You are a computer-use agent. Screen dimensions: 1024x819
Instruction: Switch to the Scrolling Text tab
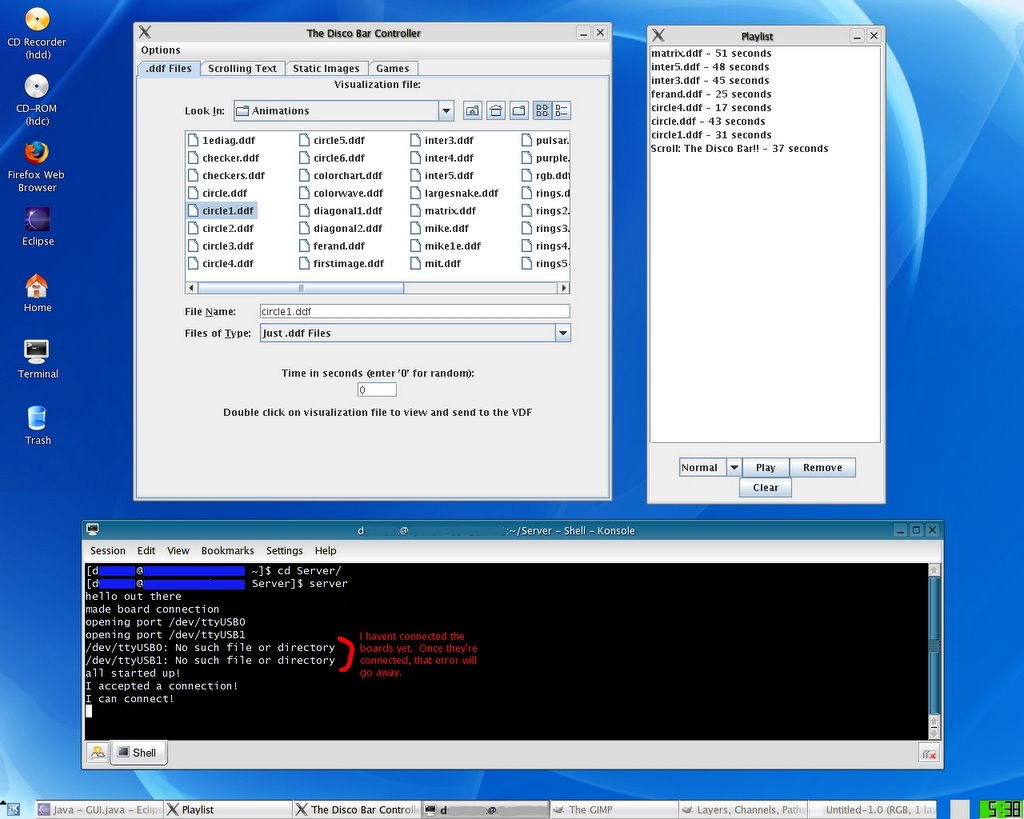242,68
